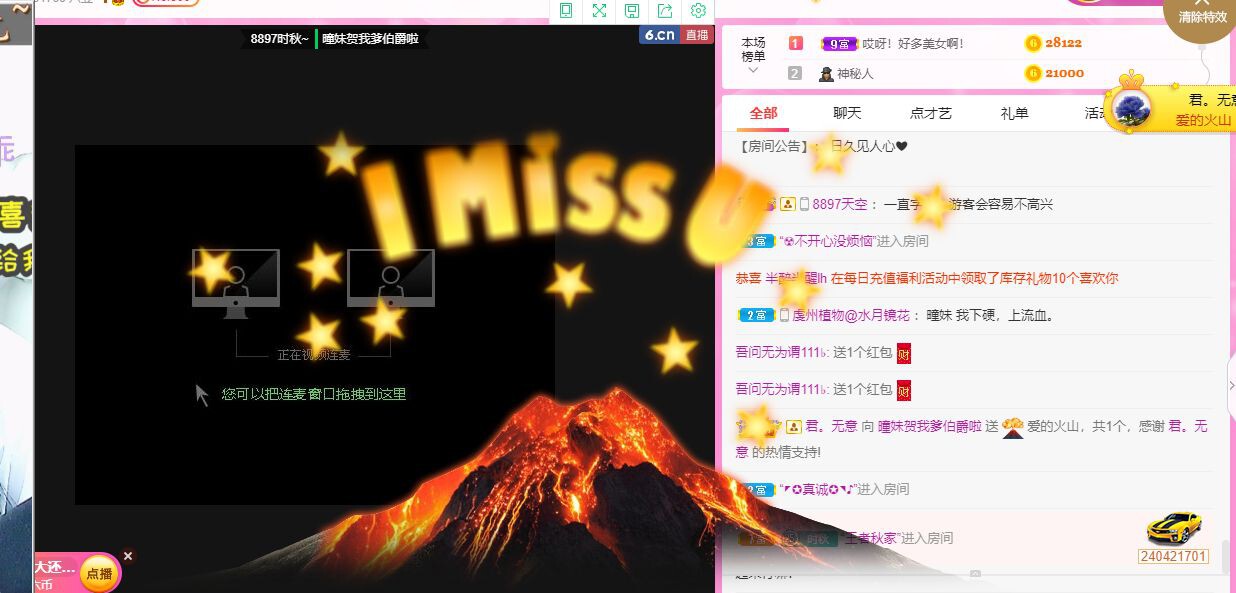Click the phone icon beside 8897天空

click(804, 204)
